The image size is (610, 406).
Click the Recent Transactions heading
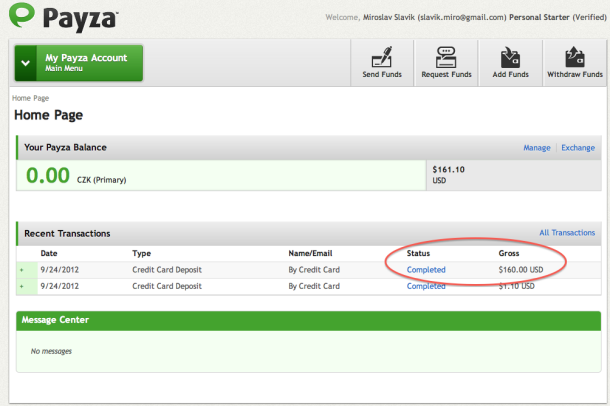pos(67,233)
